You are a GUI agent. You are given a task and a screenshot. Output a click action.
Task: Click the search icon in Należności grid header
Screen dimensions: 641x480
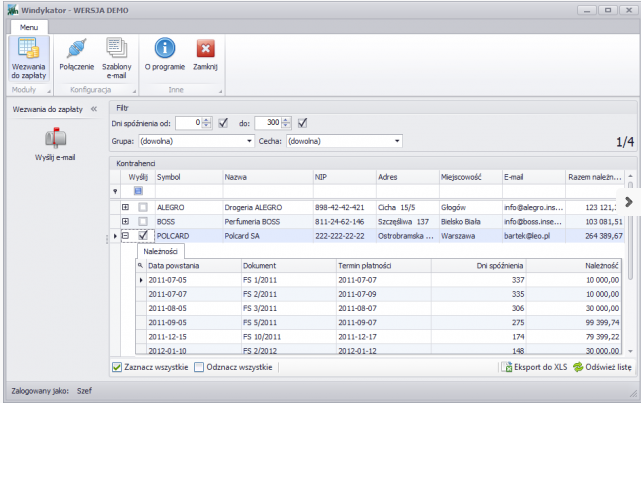tap(140, 265)
